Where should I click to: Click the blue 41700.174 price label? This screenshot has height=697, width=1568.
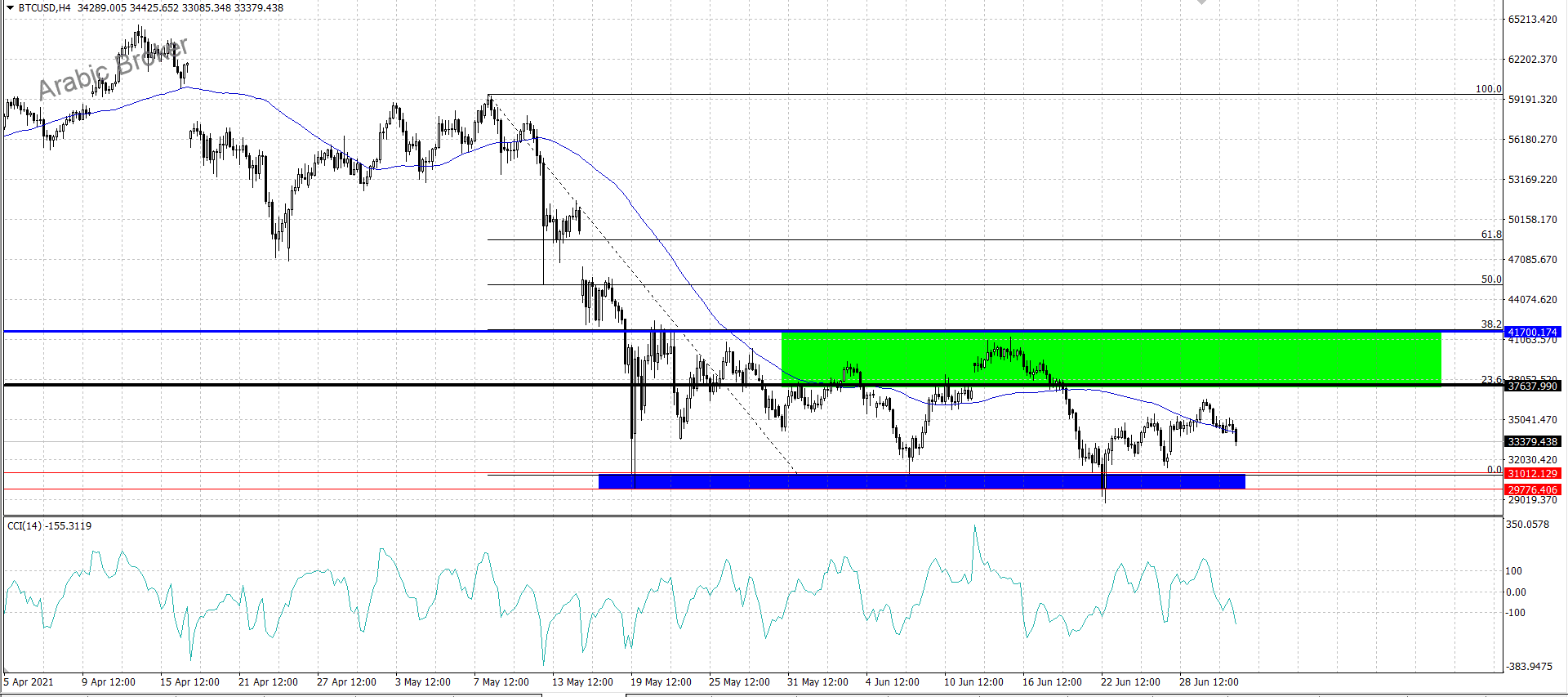tap(1532, 333)
